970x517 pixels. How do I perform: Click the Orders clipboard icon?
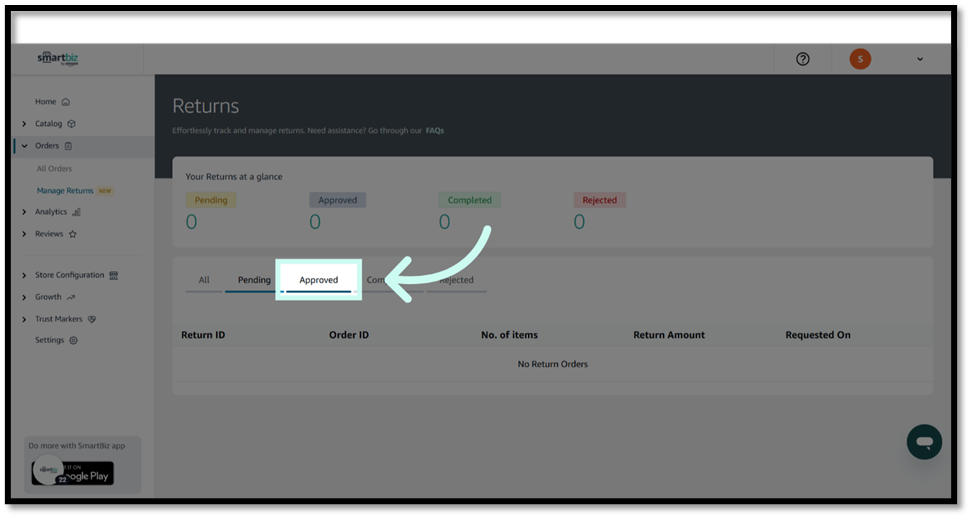(68, 146)
